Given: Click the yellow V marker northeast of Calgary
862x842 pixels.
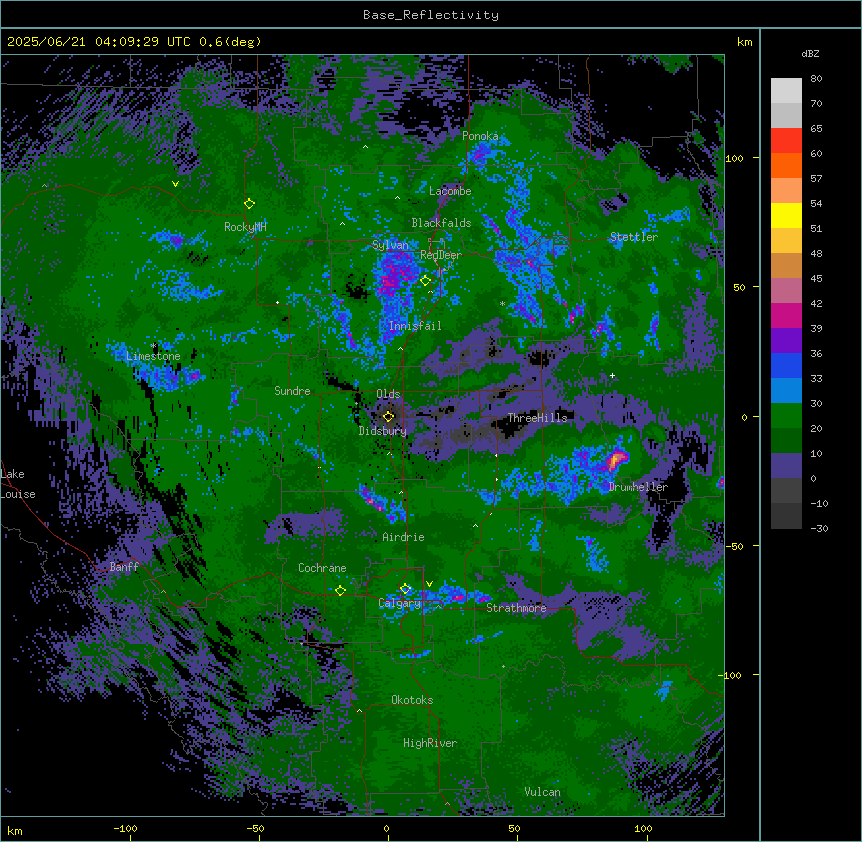Looking at the screenshot, I should (429, 584).
